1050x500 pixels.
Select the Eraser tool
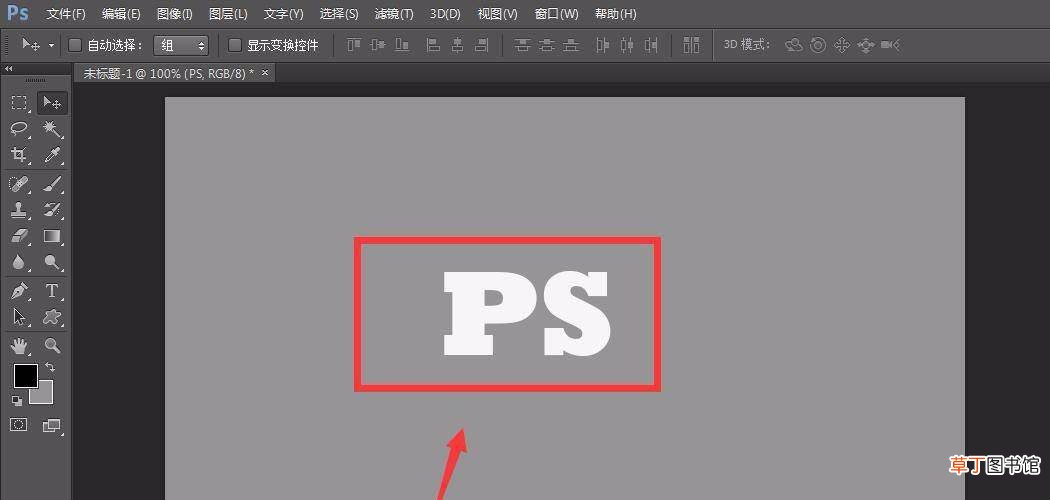click(19, 236)
